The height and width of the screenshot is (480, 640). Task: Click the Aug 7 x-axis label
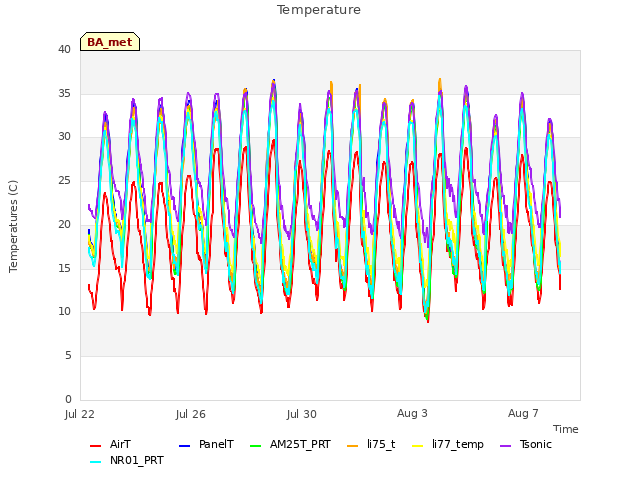(x=523, y=413)
